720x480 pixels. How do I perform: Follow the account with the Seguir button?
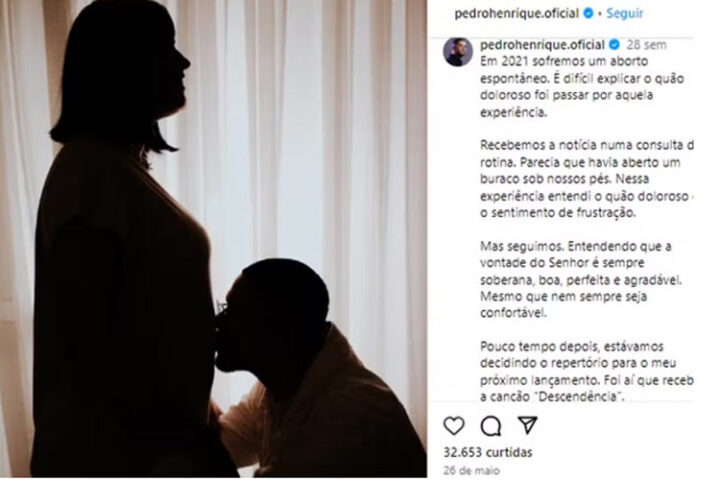(624, 13)
